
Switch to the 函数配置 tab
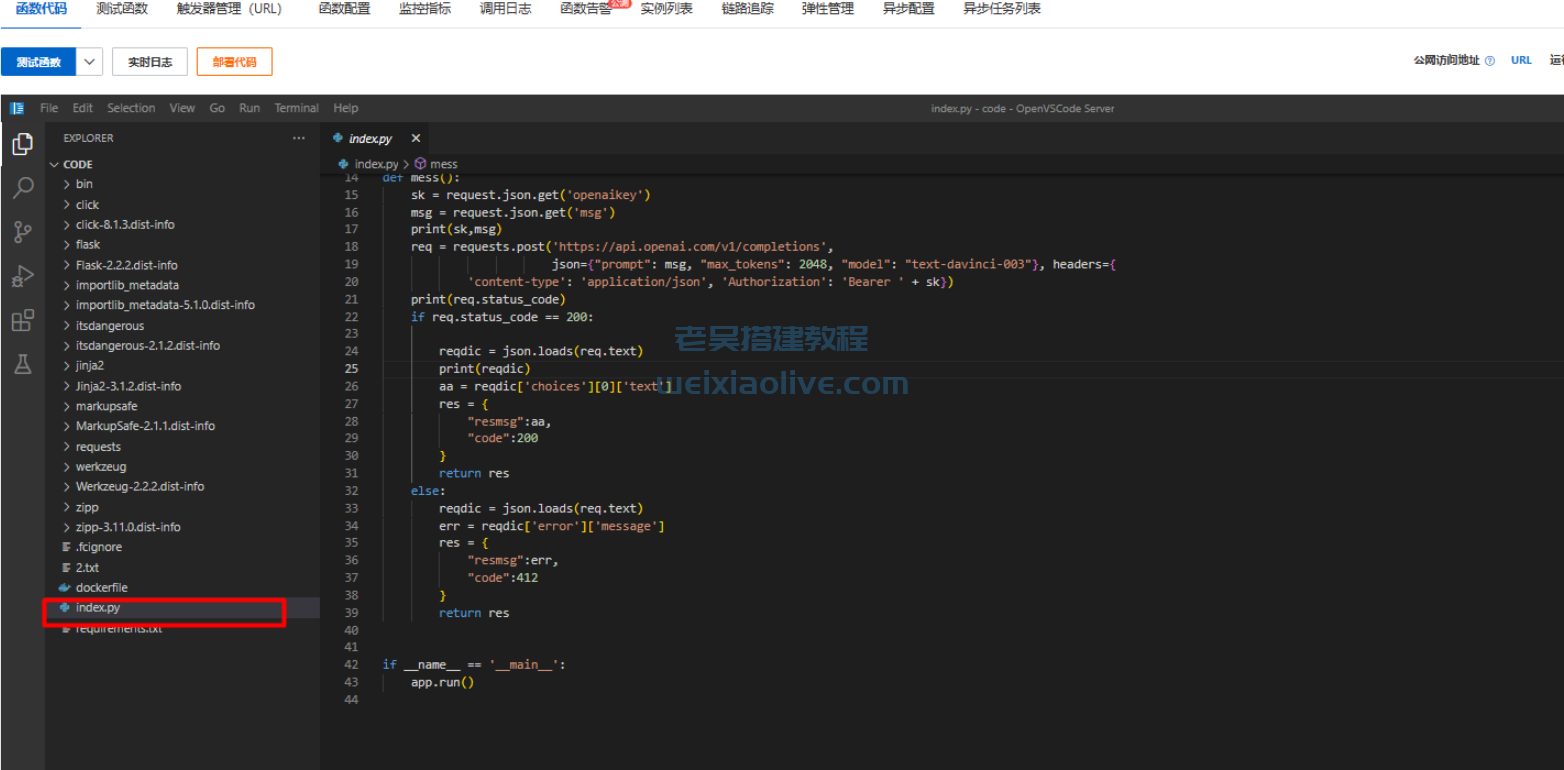coord(344,9)
